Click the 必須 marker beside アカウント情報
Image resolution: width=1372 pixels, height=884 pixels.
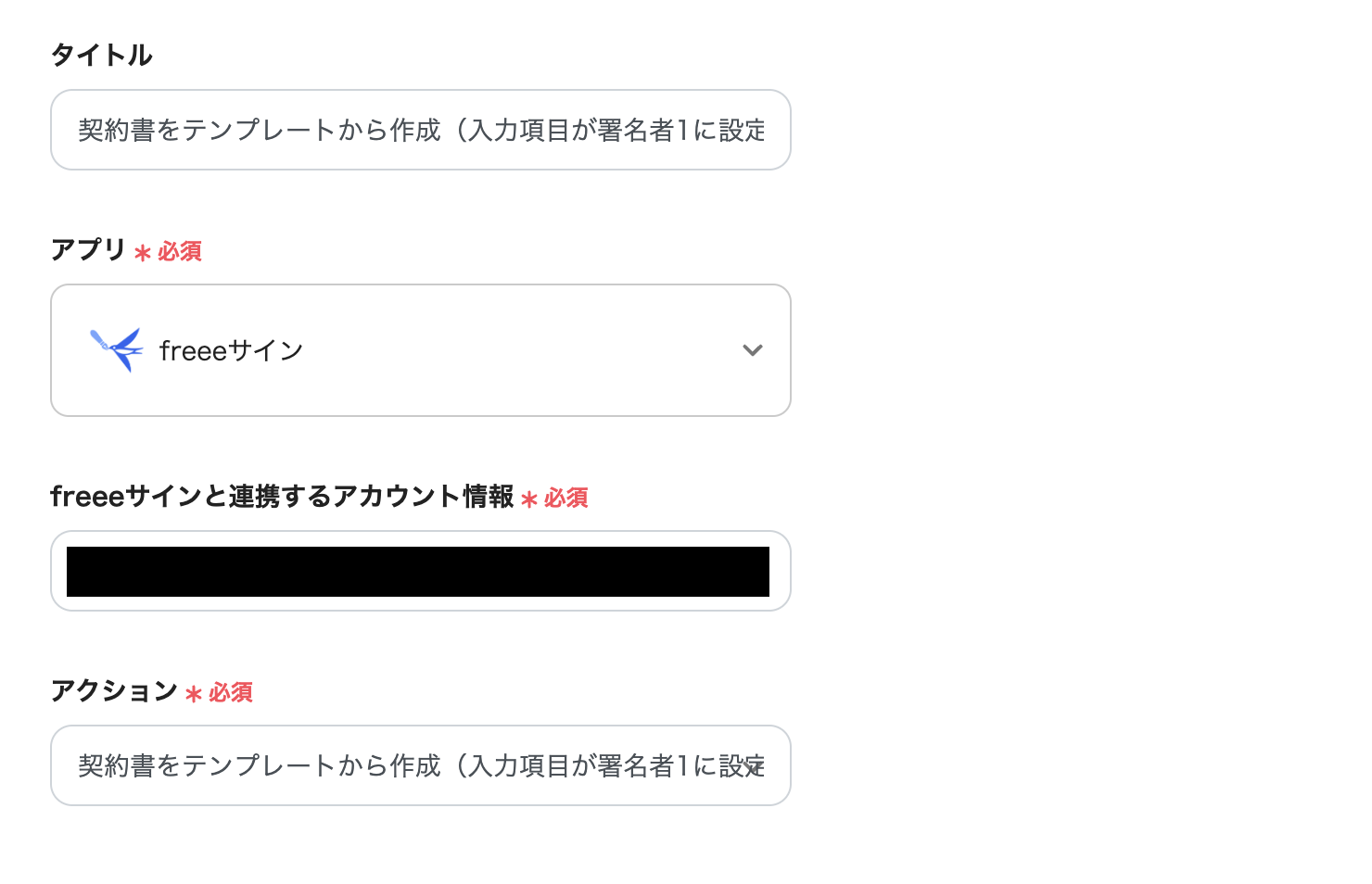coord(566,499)
